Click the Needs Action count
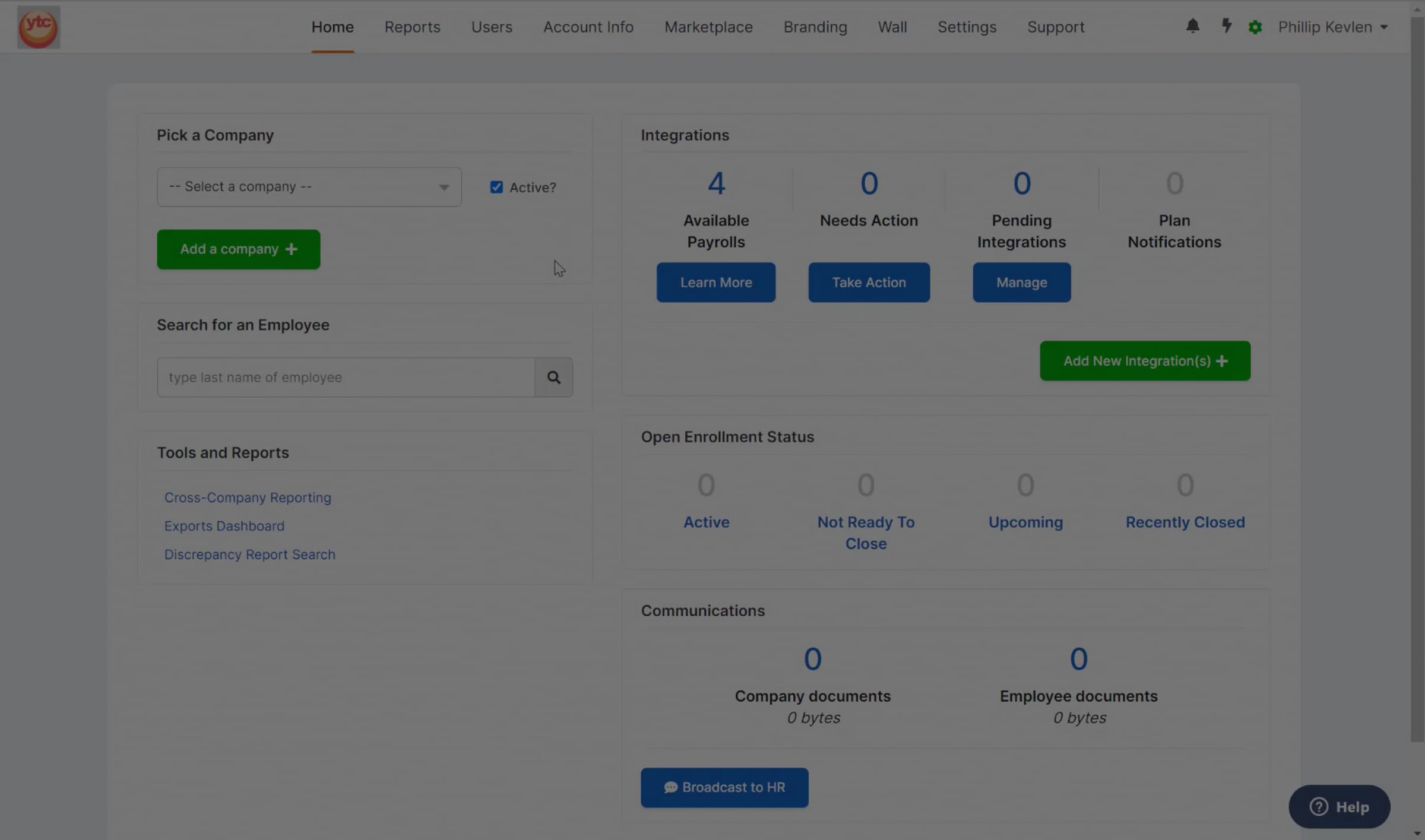The image size is (1425, 840). pyautogui.click(x=869, y=183)
